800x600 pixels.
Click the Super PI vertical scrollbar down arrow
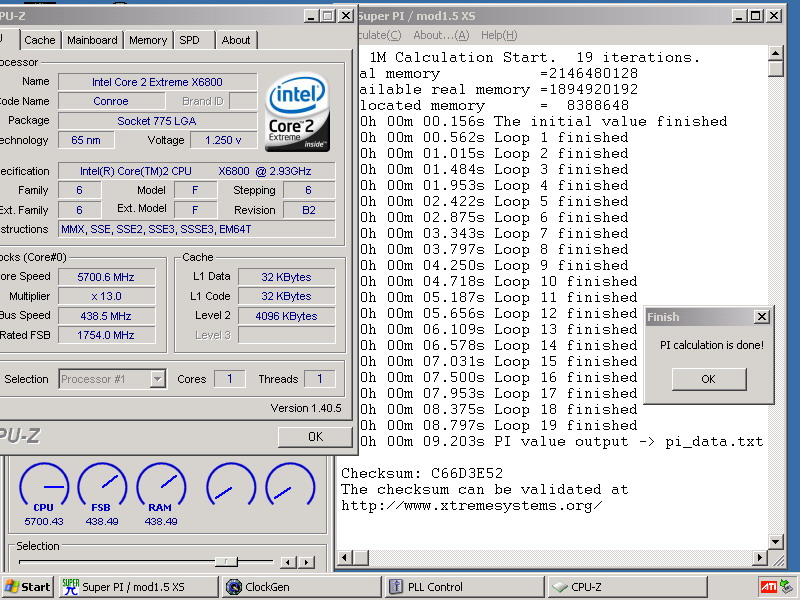coord(776,542)
